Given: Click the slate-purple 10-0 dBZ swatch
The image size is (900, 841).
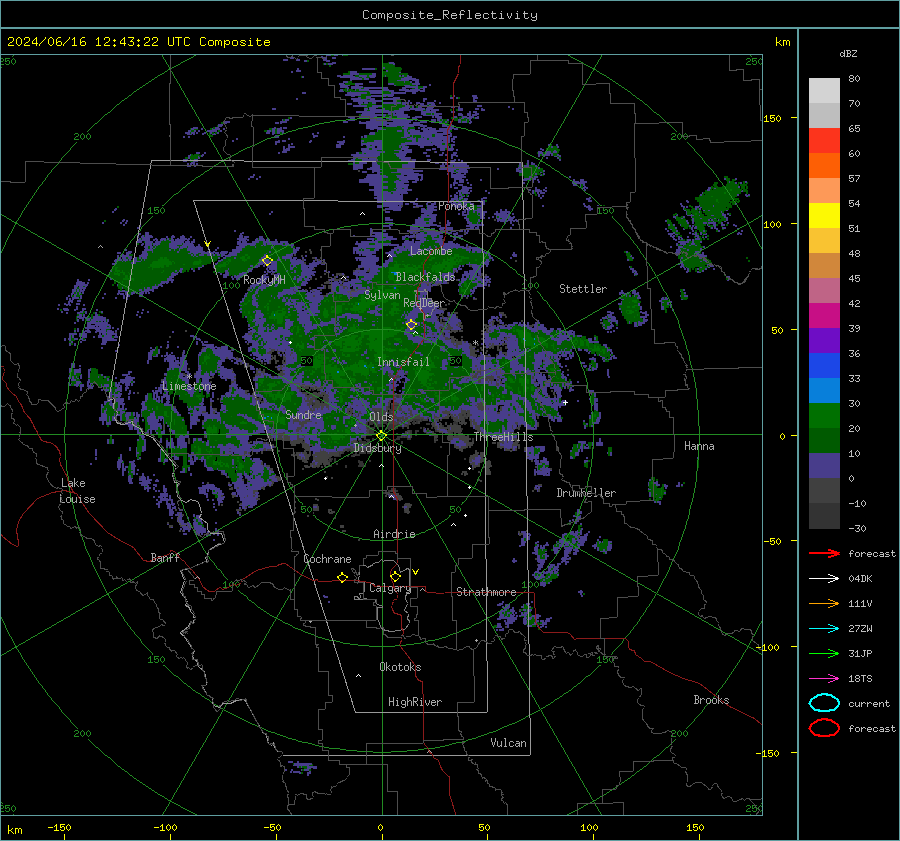Looking at the screenshot, I should [824, 466].
